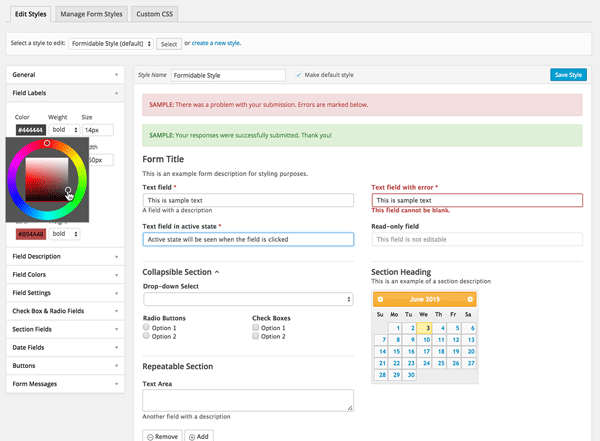Screen dimensions: 600x441
Task: Click the Style Name input field
Action: click(229, 75)
